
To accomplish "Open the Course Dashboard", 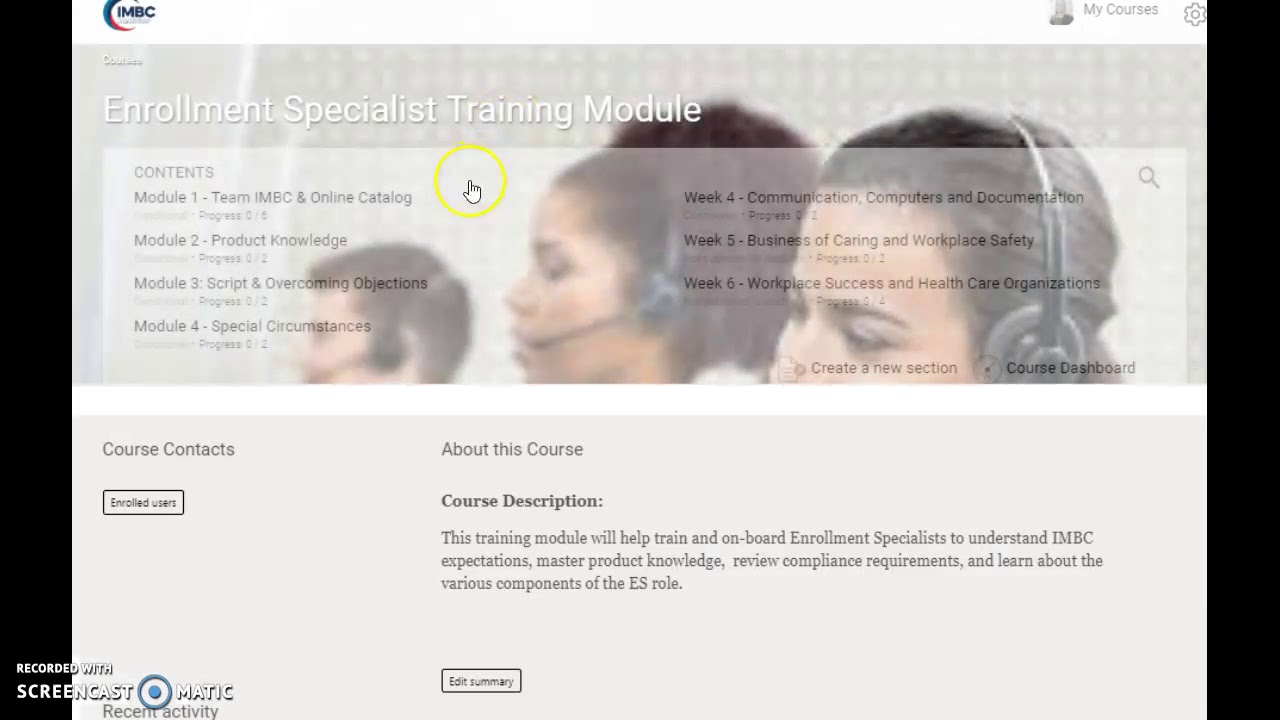I will tap(1056, 369).
